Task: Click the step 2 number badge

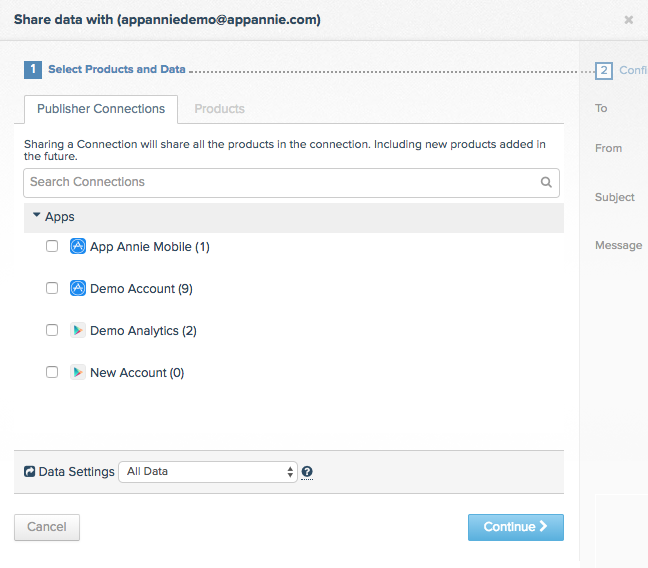Action: 604,71
